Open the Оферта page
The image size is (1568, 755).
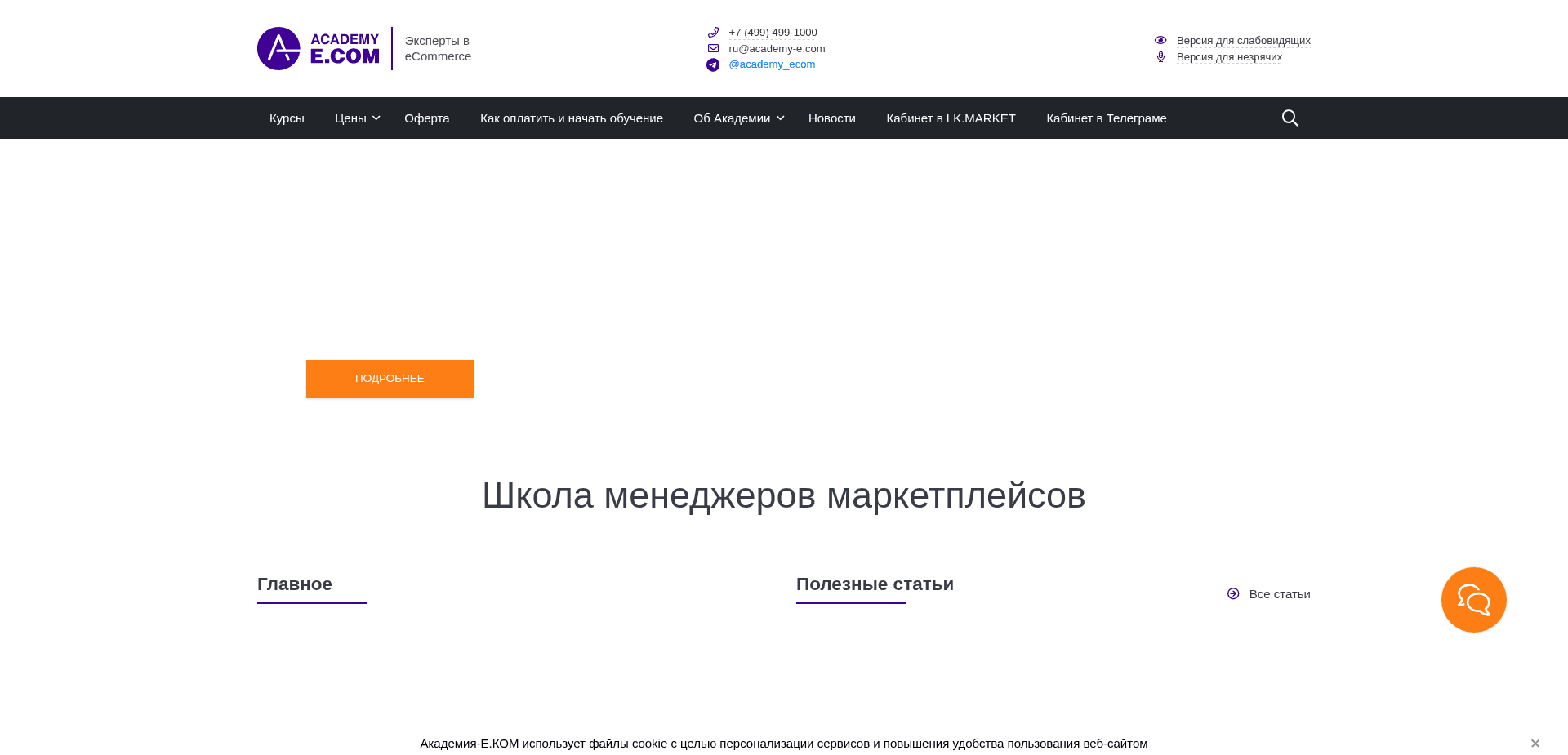(426, 118)
